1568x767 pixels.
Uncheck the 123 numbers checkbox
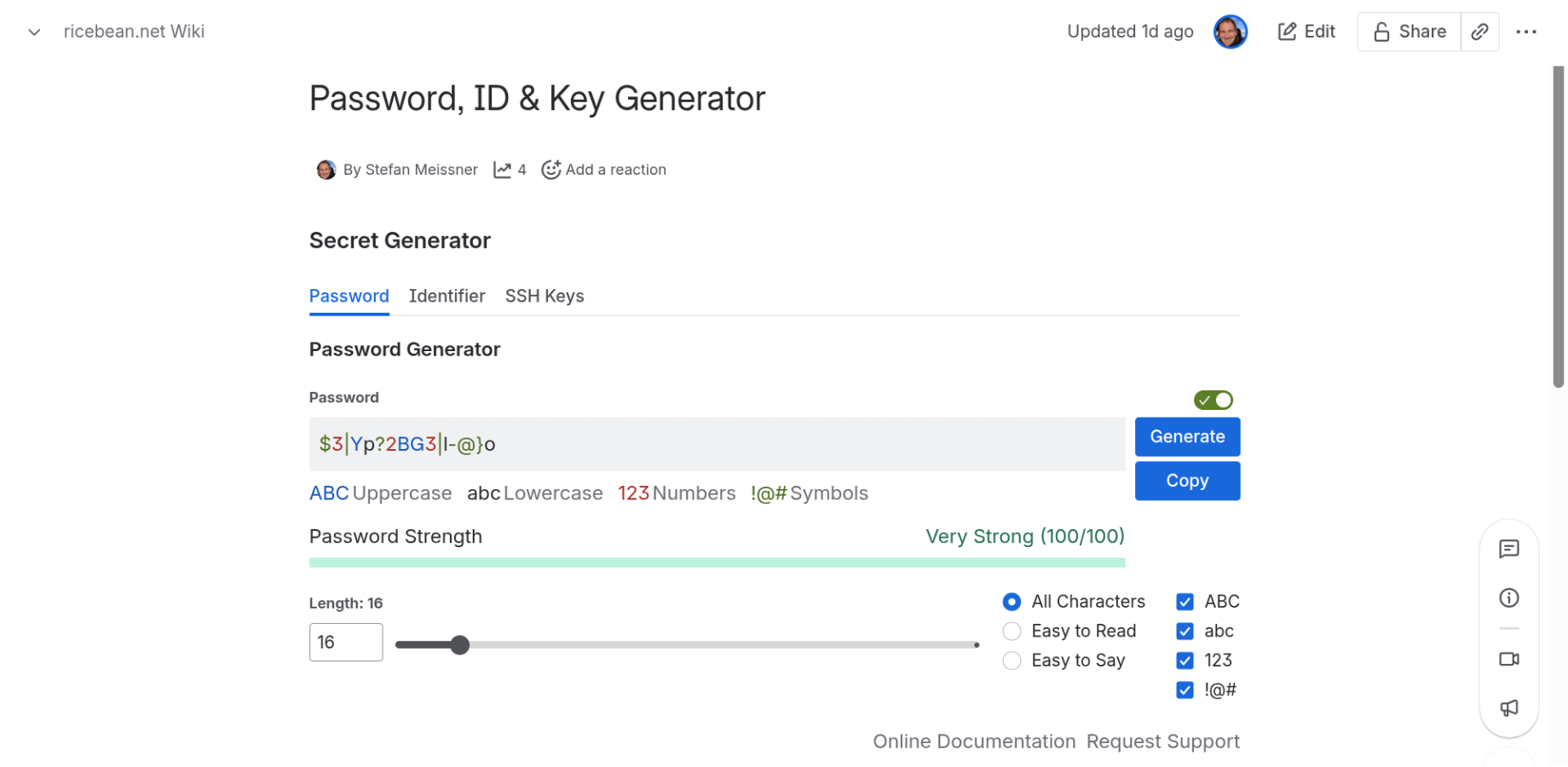pos(1185,660)
